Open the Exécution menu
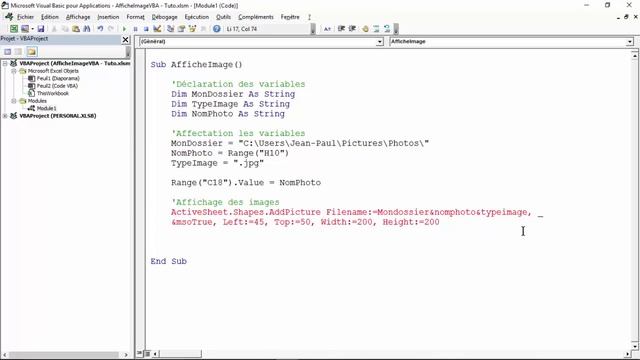 (x=197, y=17)
